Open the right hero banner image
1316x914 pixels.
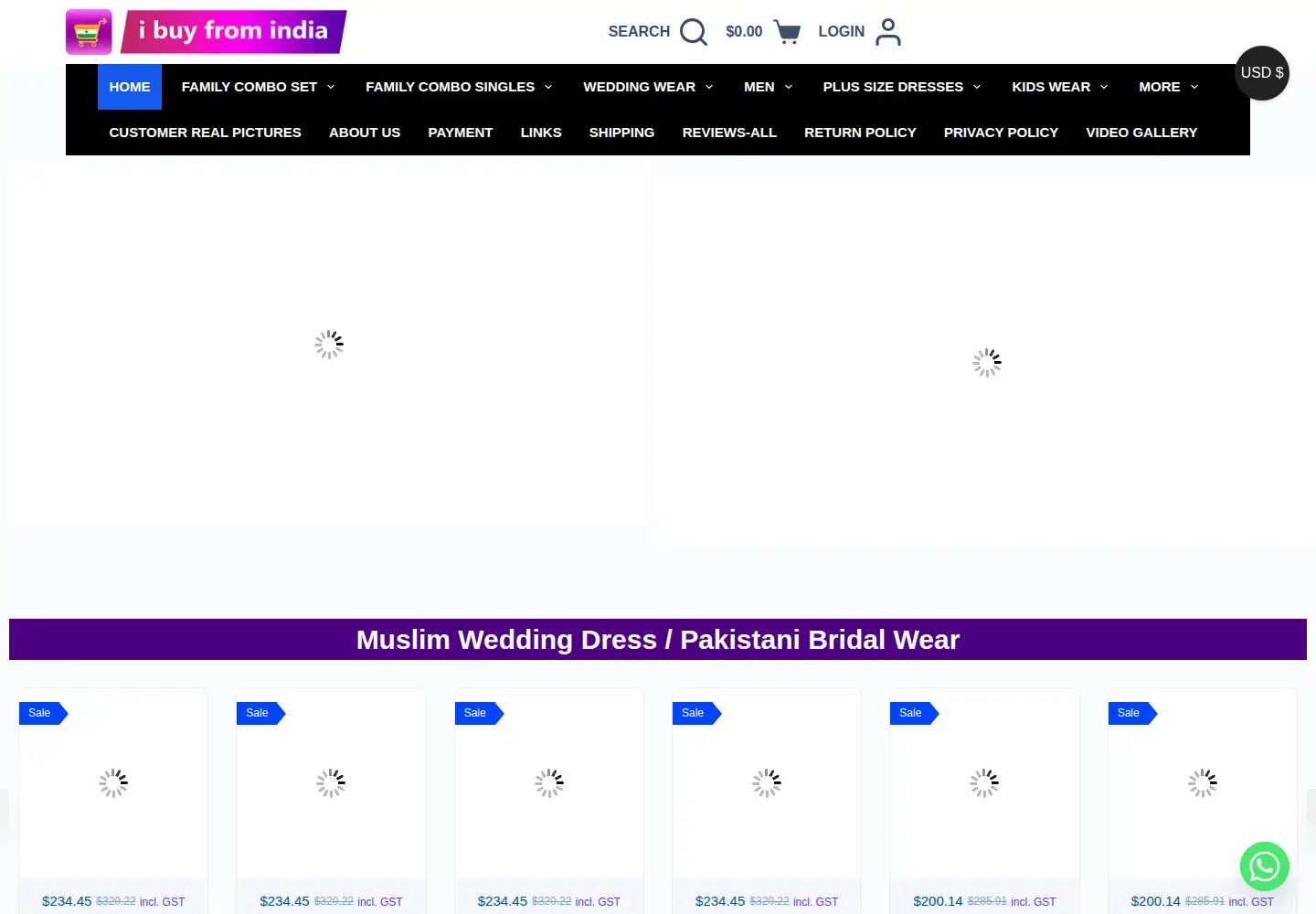[x=987, y=363]
